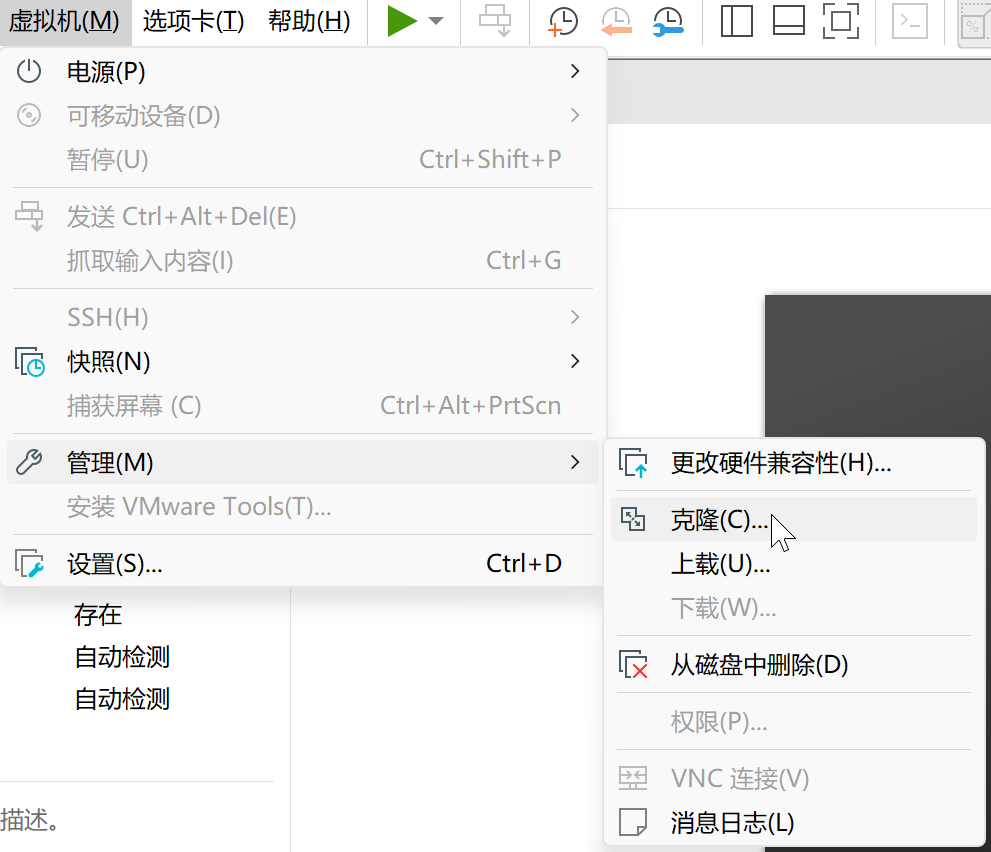Toggle the thumbnail bar layout icon
Screen dimensions: 991x852
(789, 21)
